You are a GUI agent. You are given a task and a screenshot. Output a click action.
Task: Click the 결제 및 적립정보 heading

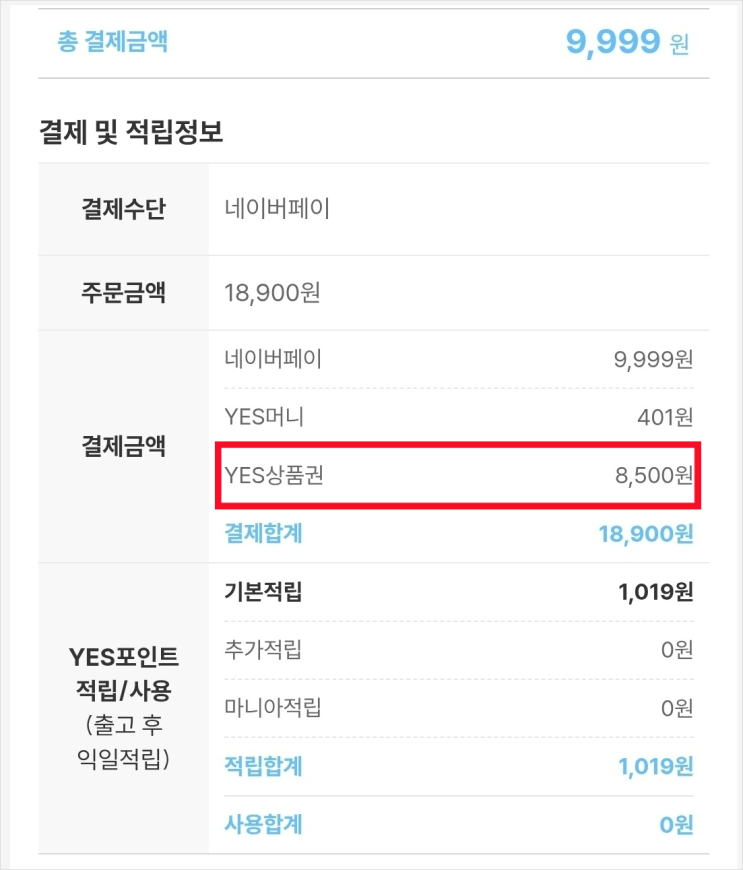pos(131,131)
